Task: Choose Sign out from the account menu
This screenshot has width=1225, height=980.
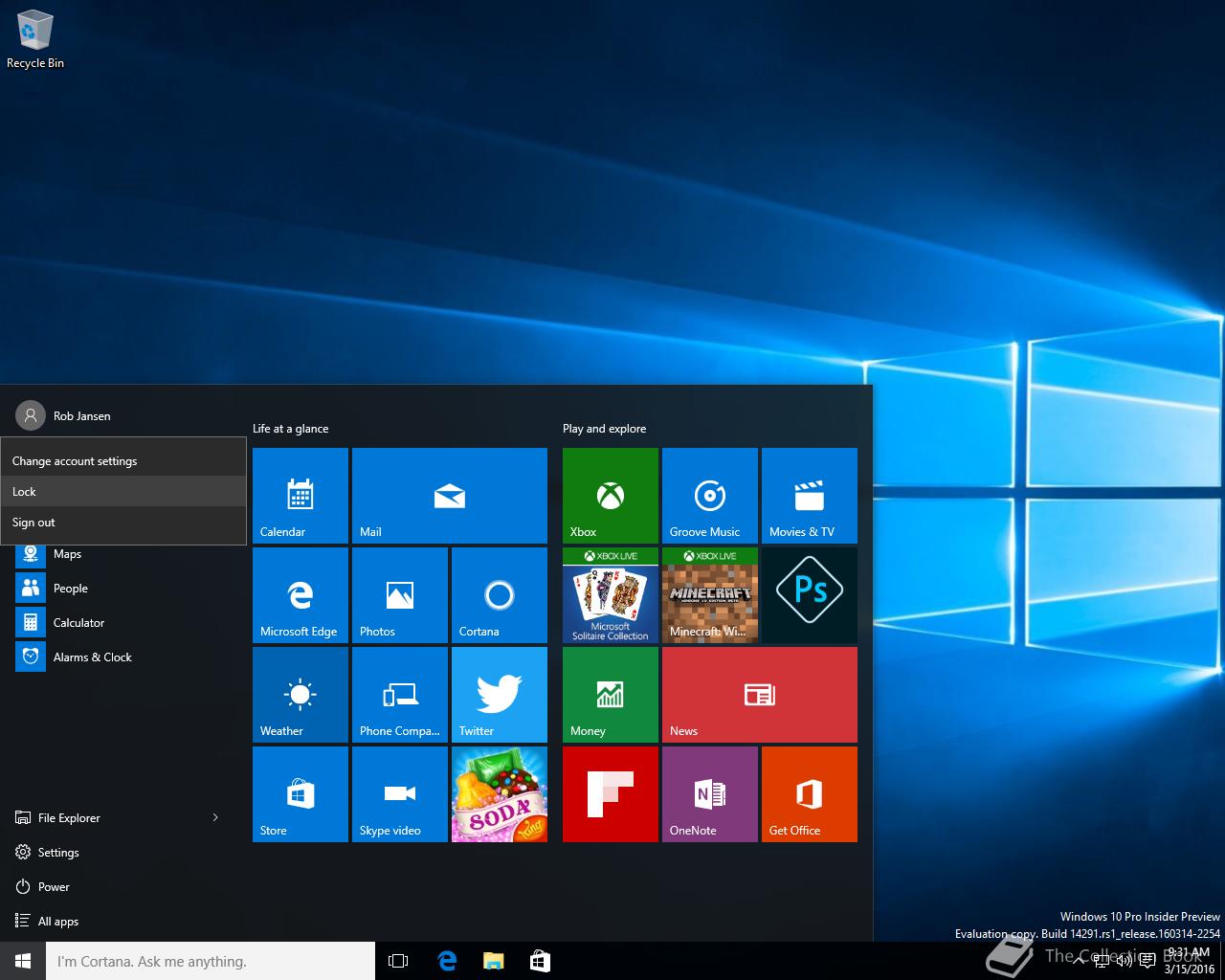Action: [123, 523]
